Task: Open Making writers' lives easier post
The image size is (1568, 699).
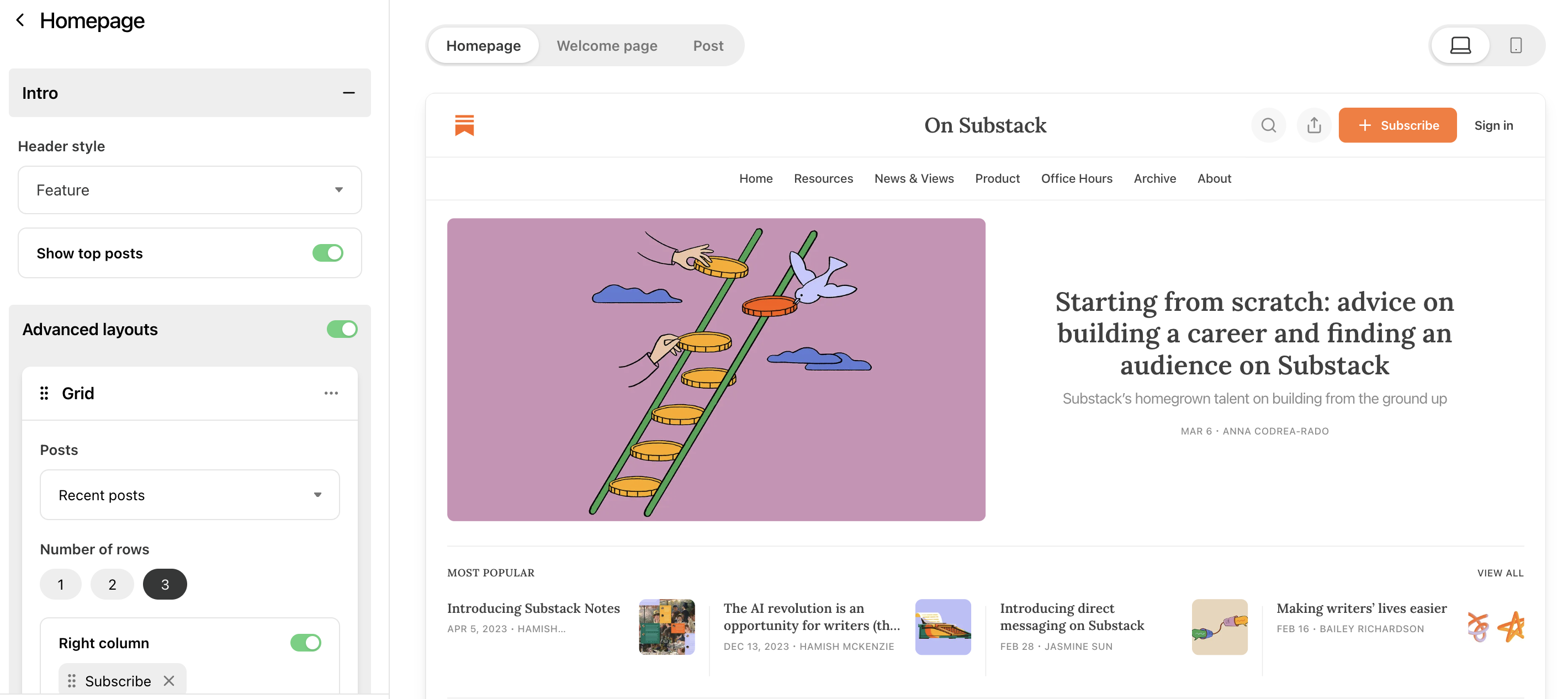Action: point(1361,608)
